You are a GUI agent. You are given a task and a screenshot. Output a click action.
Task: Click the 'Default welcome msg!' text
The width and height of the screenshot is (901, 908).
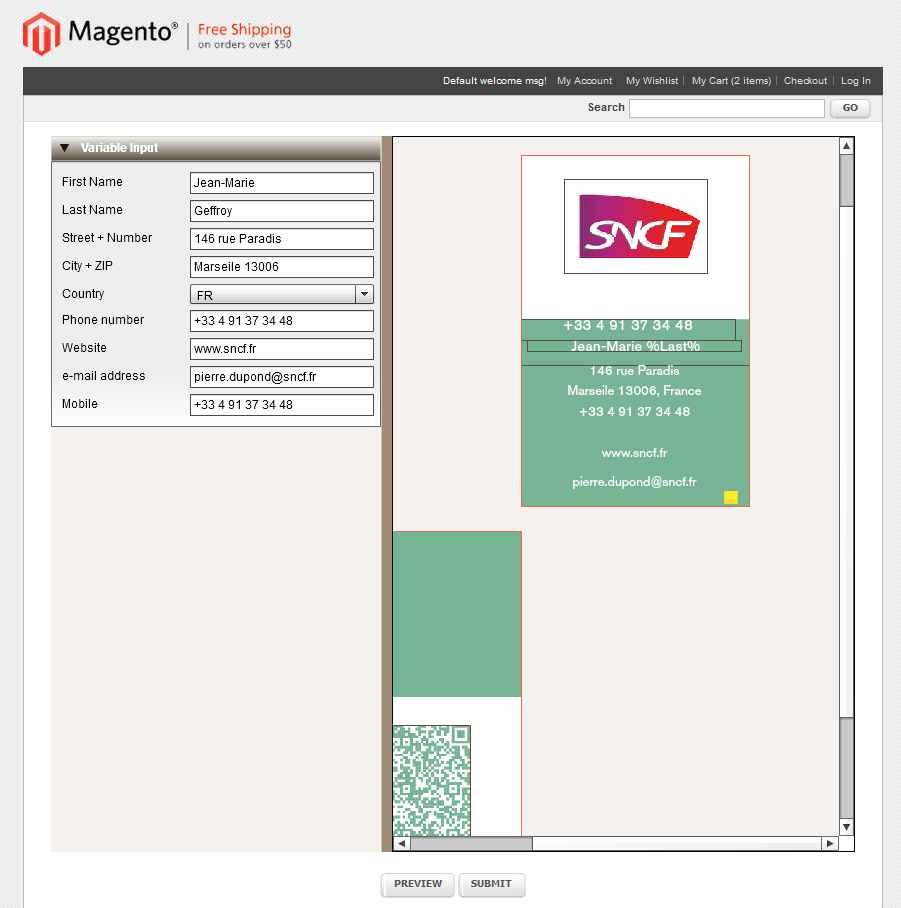[495, 81]
